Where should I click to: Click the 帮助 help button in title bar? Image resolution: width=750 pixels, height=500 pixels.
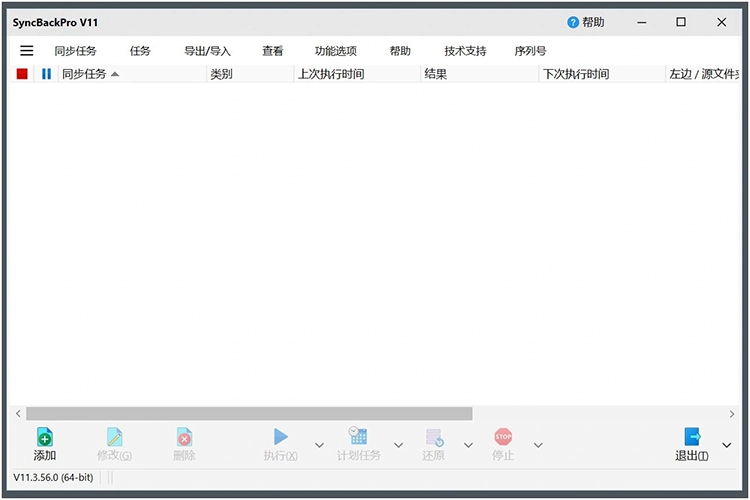[586, 22]
